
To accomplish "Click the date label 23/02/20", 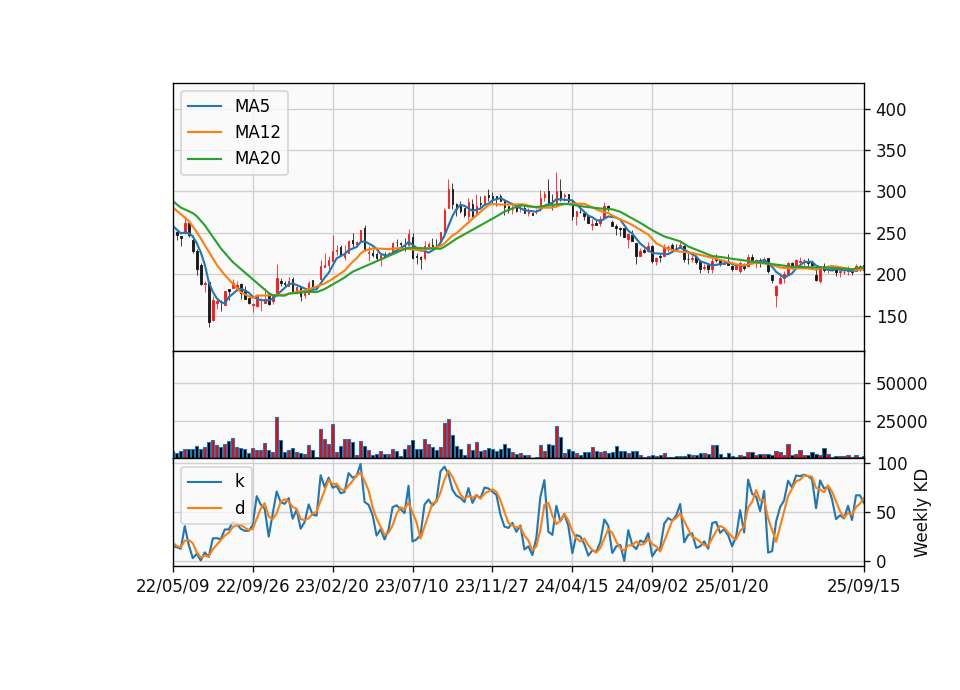I will [x=332, y=586].
